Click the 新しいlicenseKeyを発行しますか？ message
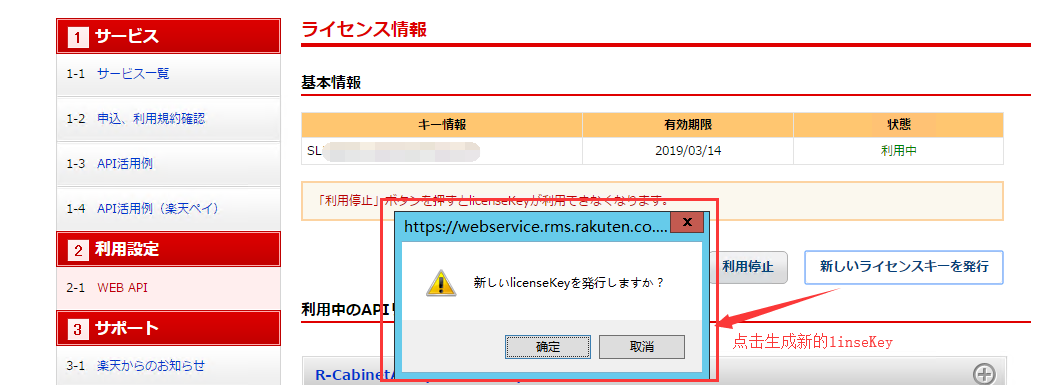This screenshot has height=385, width=1042. click(569, 283)
